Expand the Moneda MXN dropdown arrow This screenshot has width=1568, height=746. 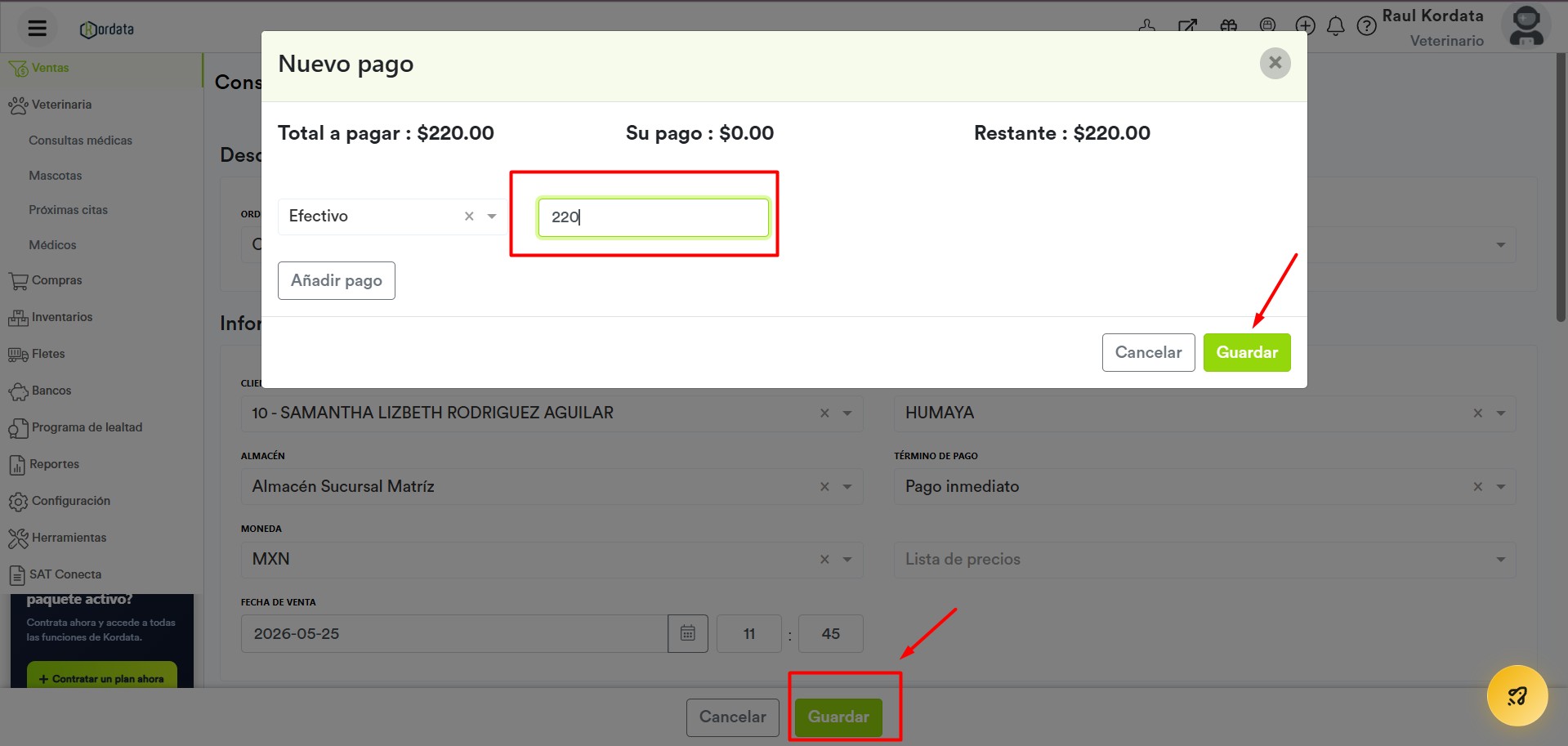click(x=847, y=560)
